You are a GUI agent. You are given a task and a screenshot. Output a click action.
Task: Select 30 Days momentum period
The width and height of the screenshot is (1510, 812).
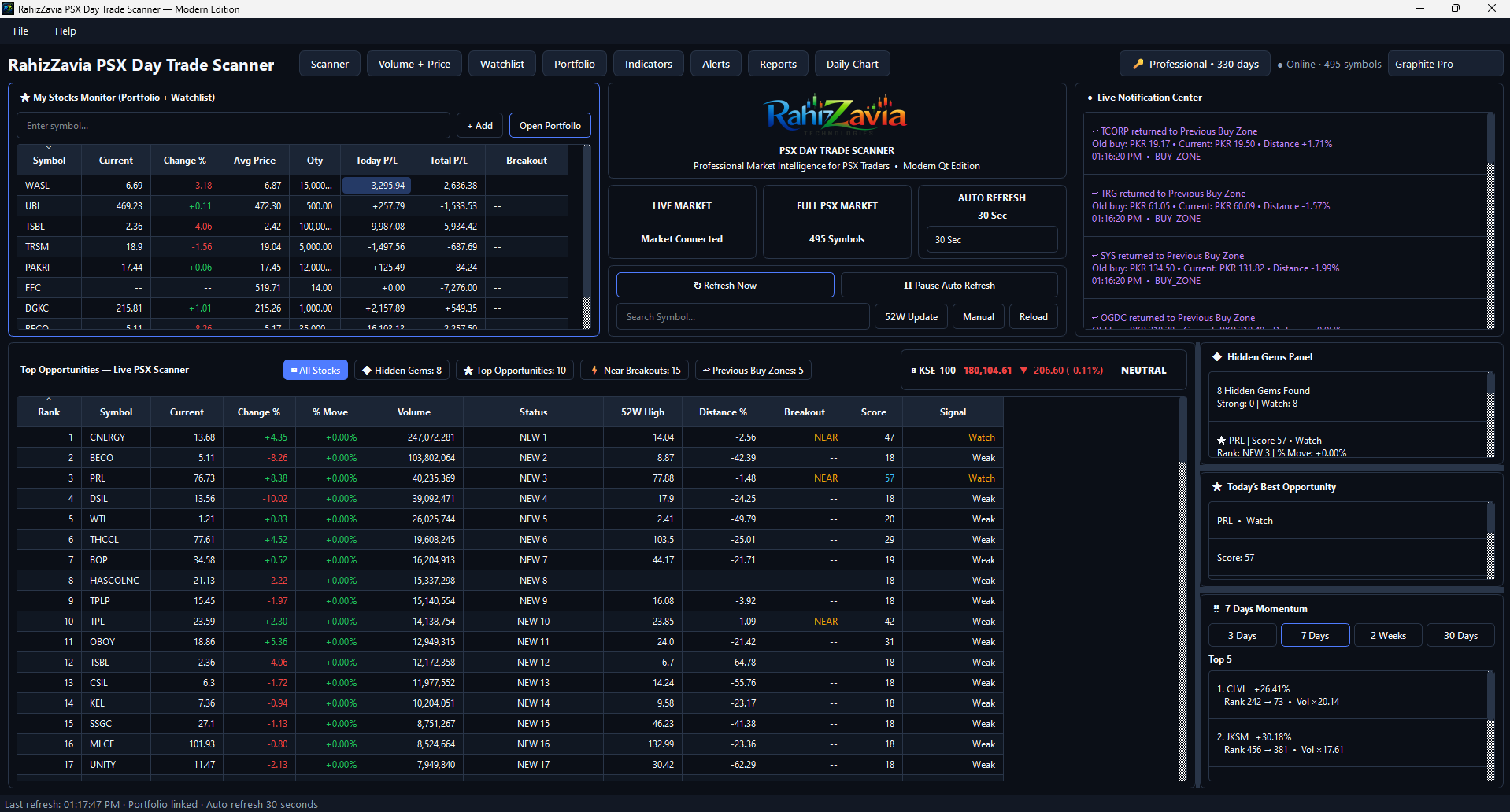pos(1460,635)
